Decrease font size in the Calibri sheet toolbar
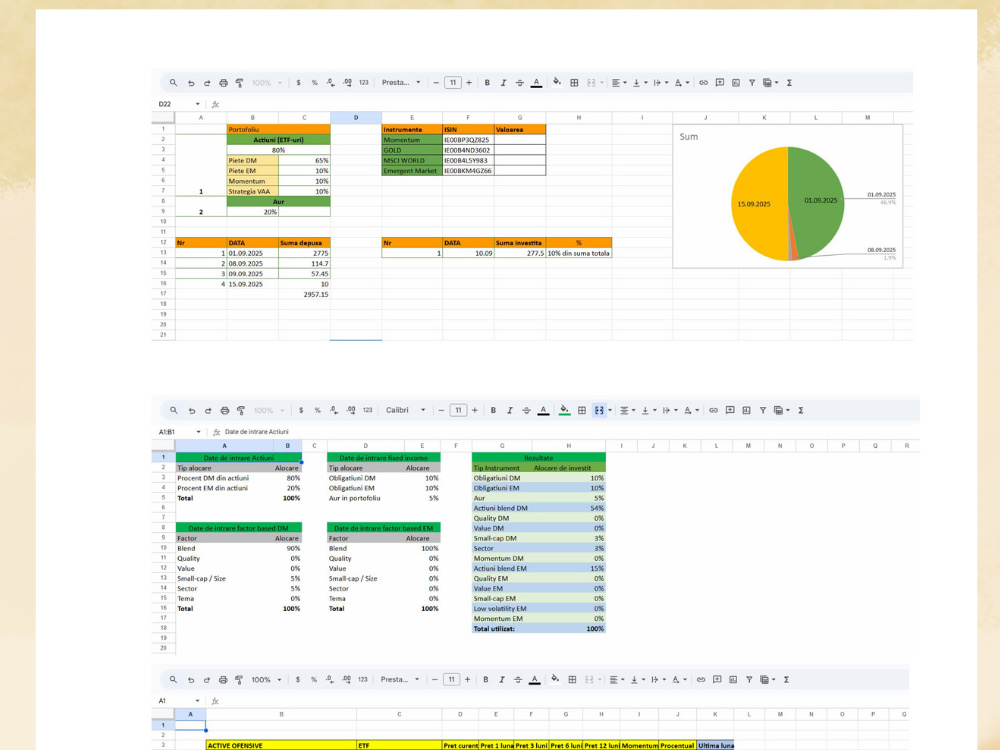This screenshot has height=750, width=1000. 441,411
